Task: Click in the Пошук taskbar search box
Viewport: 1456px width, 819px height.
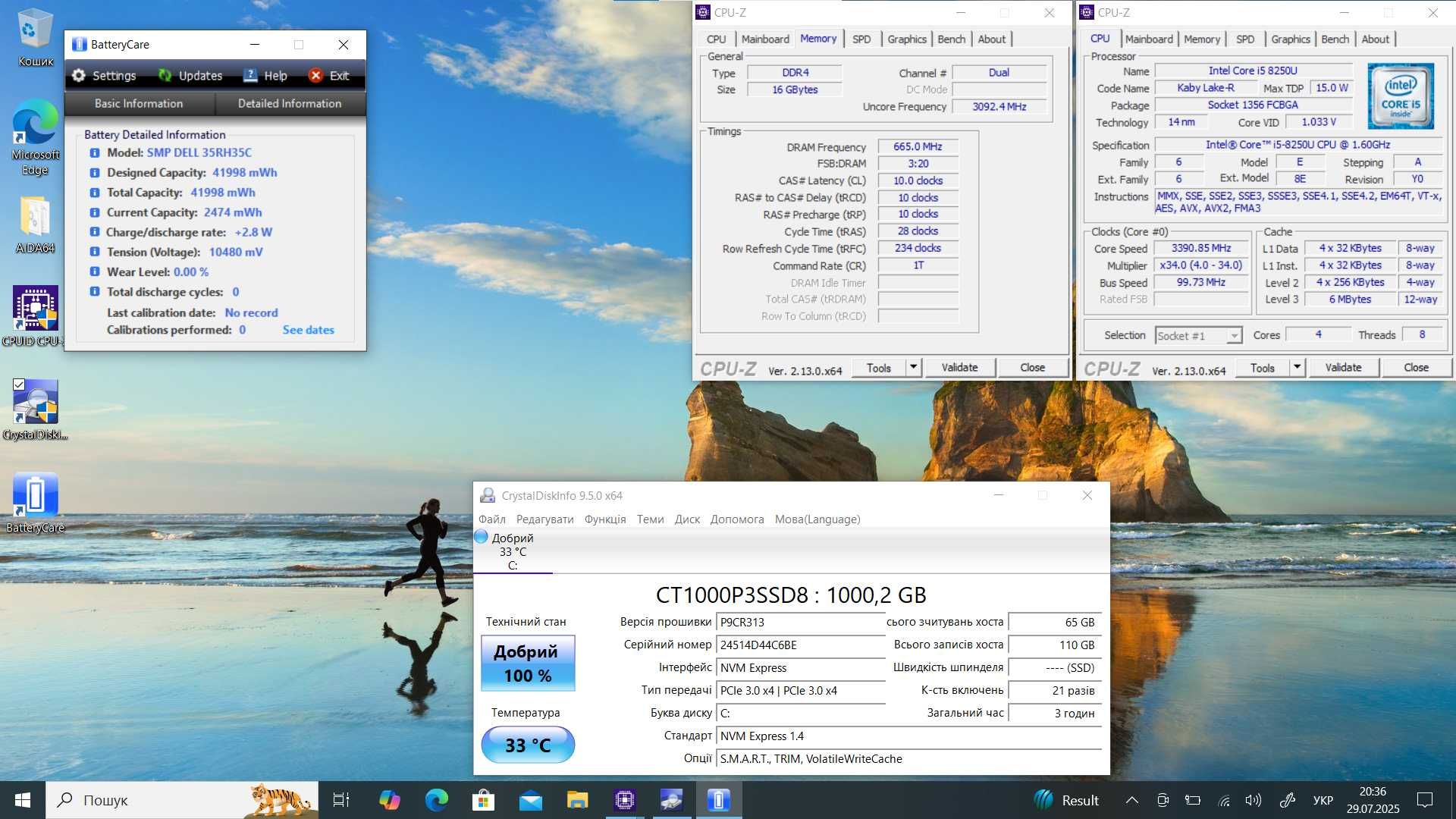Action: point(182,800)
